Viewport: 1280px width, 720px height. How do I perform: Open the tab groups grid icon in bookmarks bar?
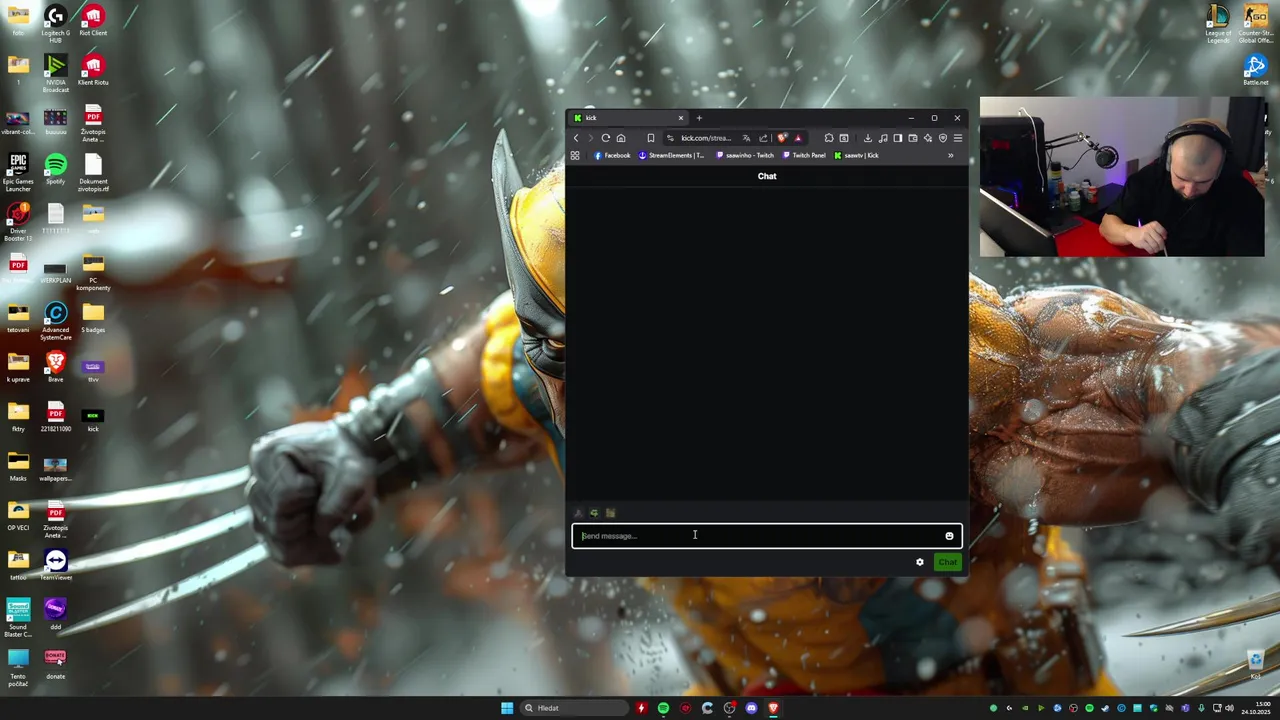click(x=575, y=156)
